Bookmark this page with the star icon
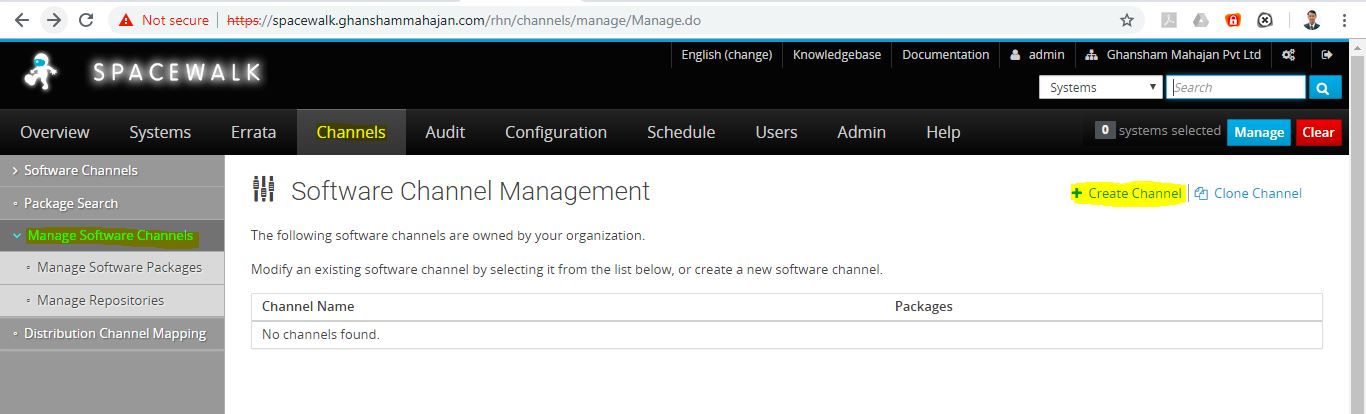1366x414 pixels. (1127, 20)
